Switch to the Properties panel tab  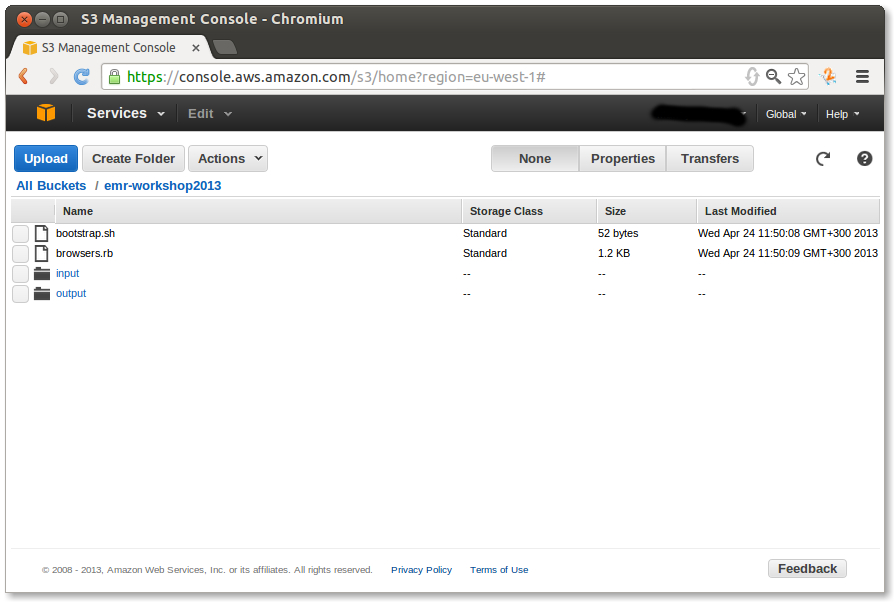622,158
